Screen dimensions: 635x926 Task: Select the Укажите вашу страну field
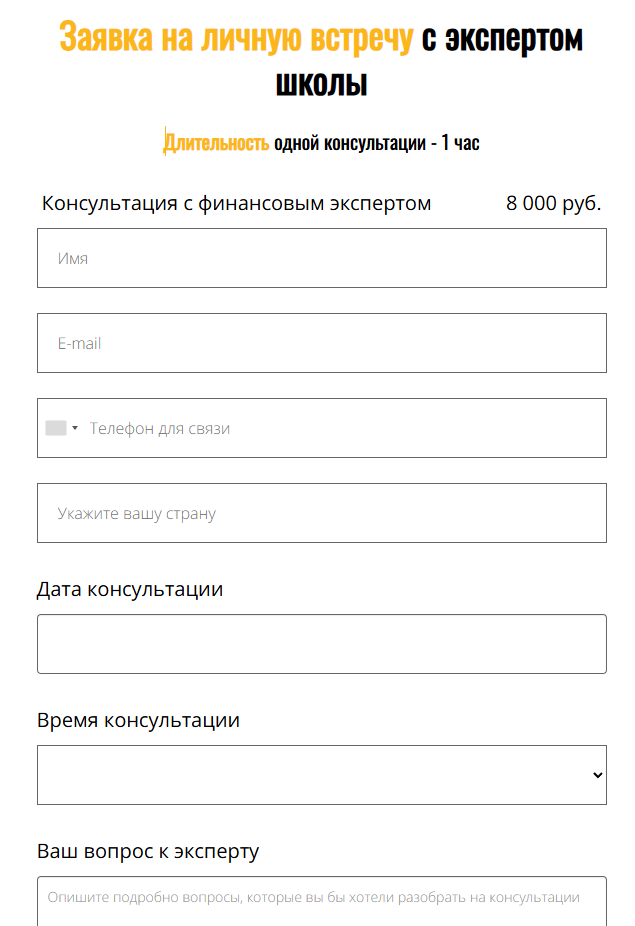pos(322,513)
